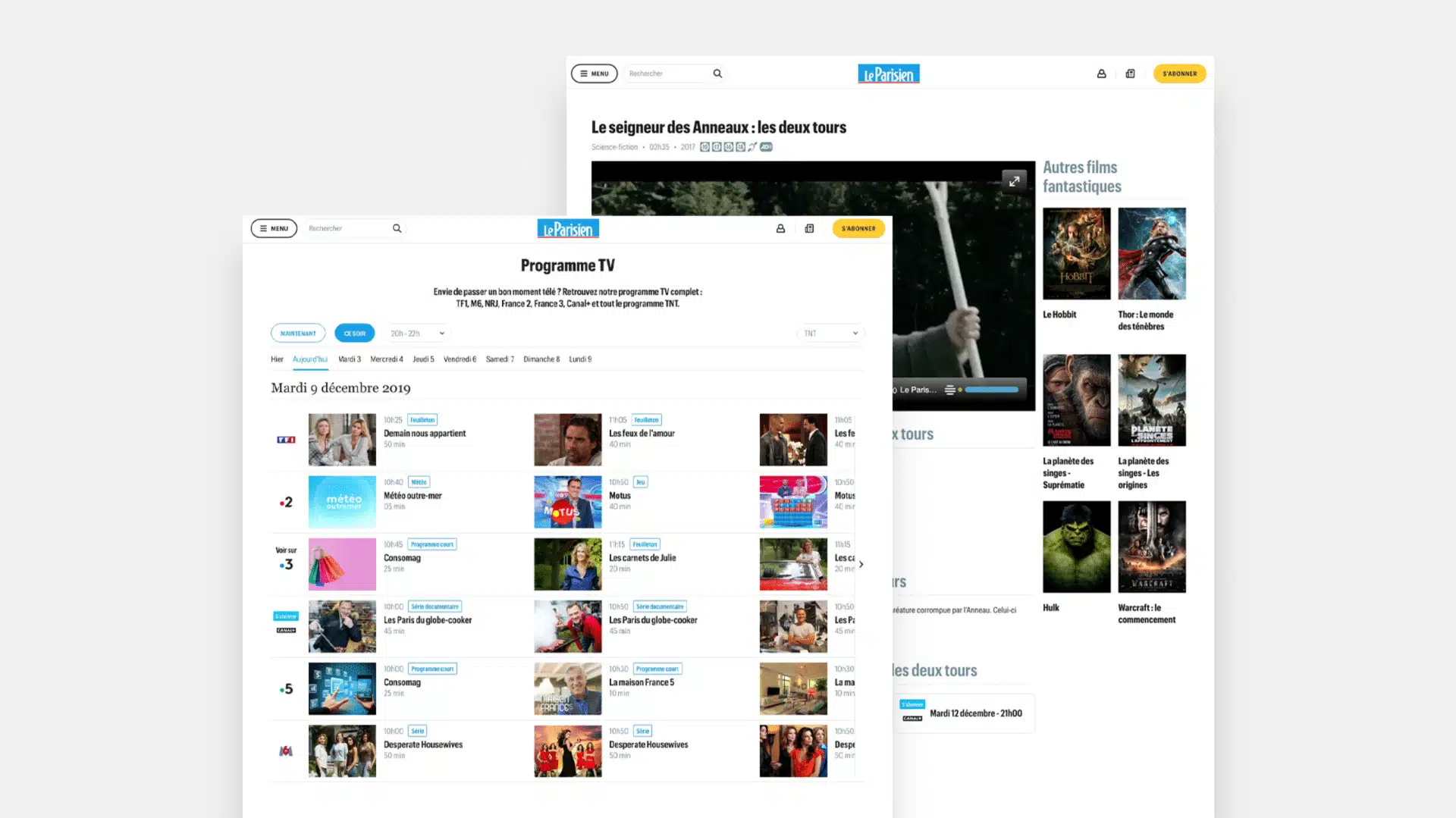Open La maison France 5 link
1456x818 pixels.
642,682
